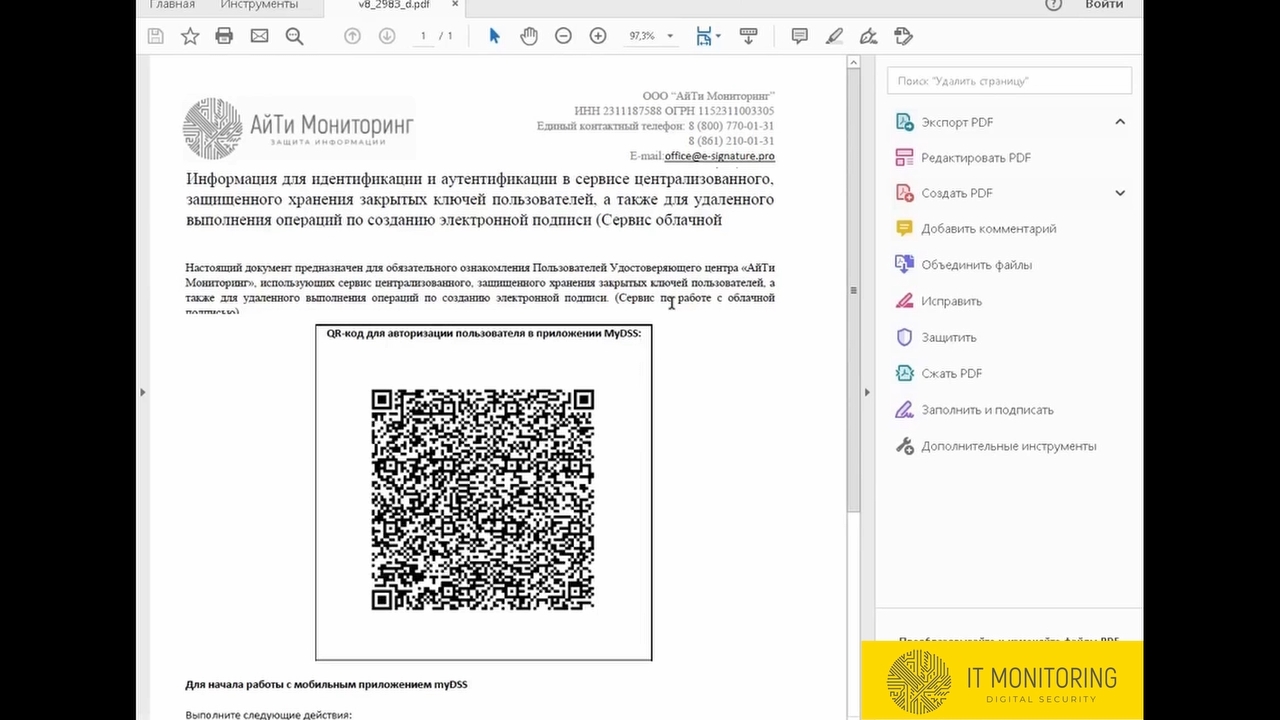Click the document vertical scrollbar thumb
Screen dimensions: 1280x720
point(853,290)
